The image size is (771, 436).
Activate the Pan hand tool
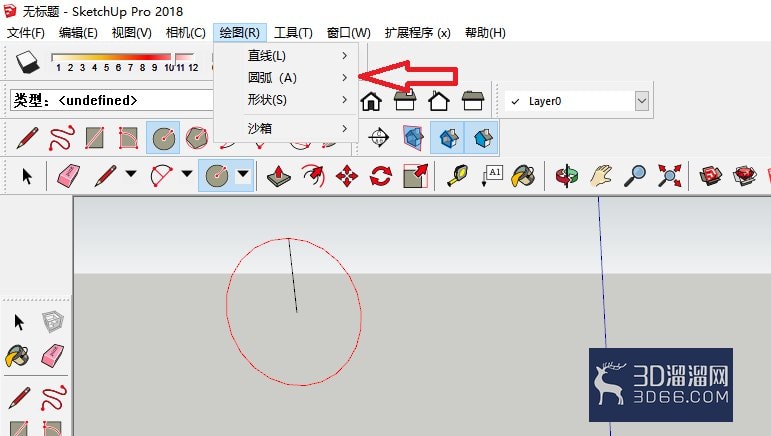[601, 175]
